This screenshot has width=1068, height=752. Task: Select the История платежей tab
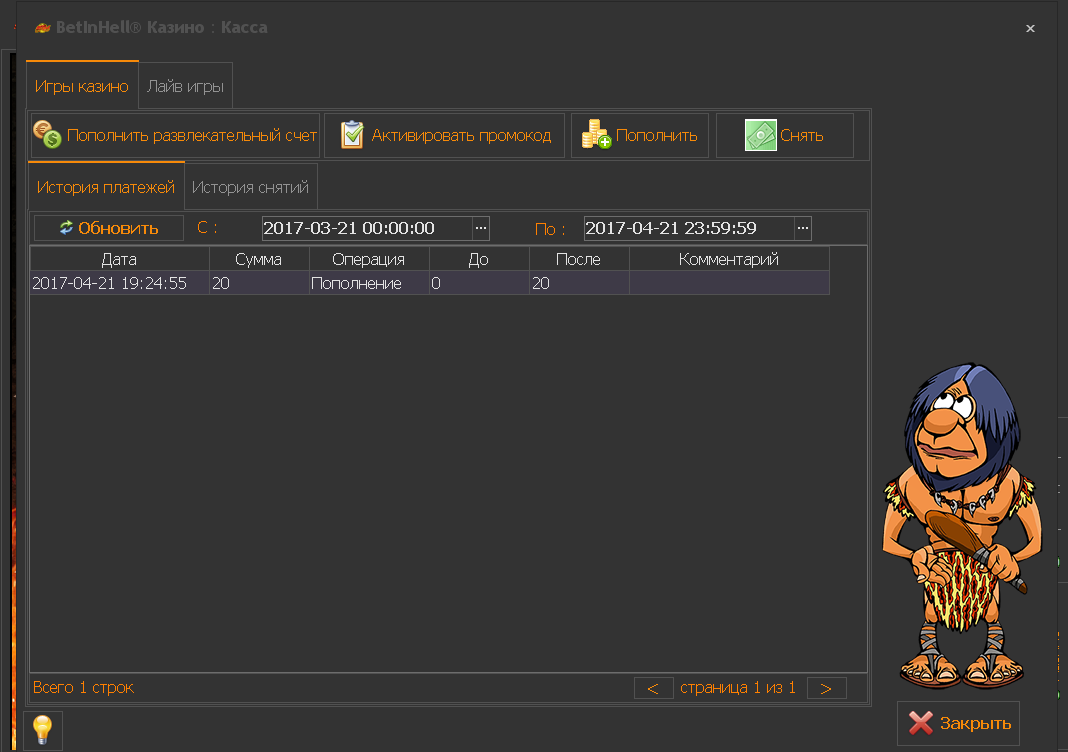point(106,187)
